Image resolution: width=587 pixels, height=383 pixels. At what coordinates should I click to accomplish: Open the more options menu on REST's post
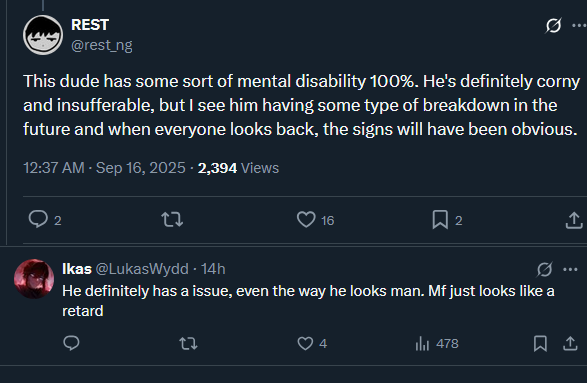pyautogui.click(x=579, y=25)
